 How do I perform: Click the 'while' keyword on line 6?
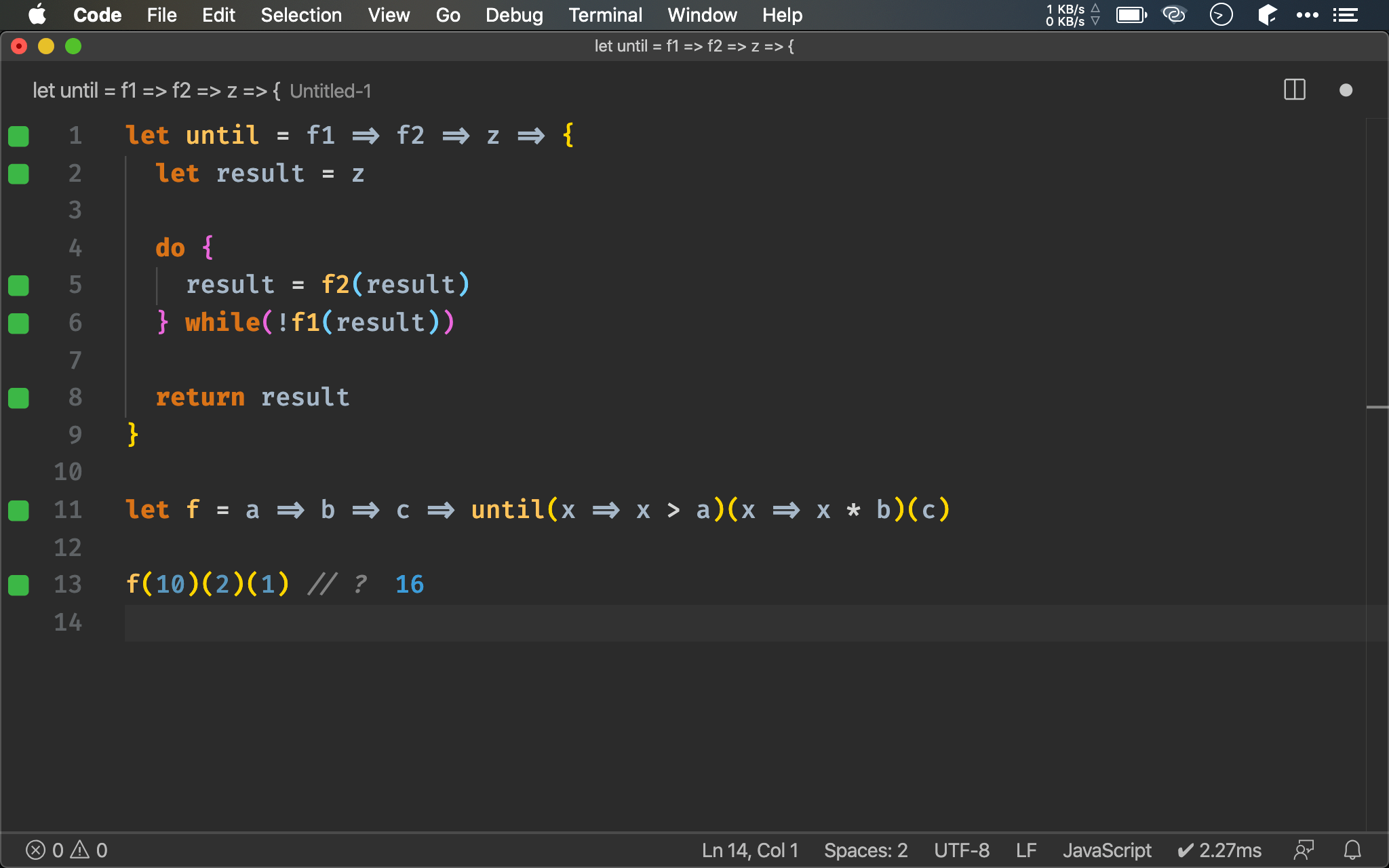(x=222, y=322)
